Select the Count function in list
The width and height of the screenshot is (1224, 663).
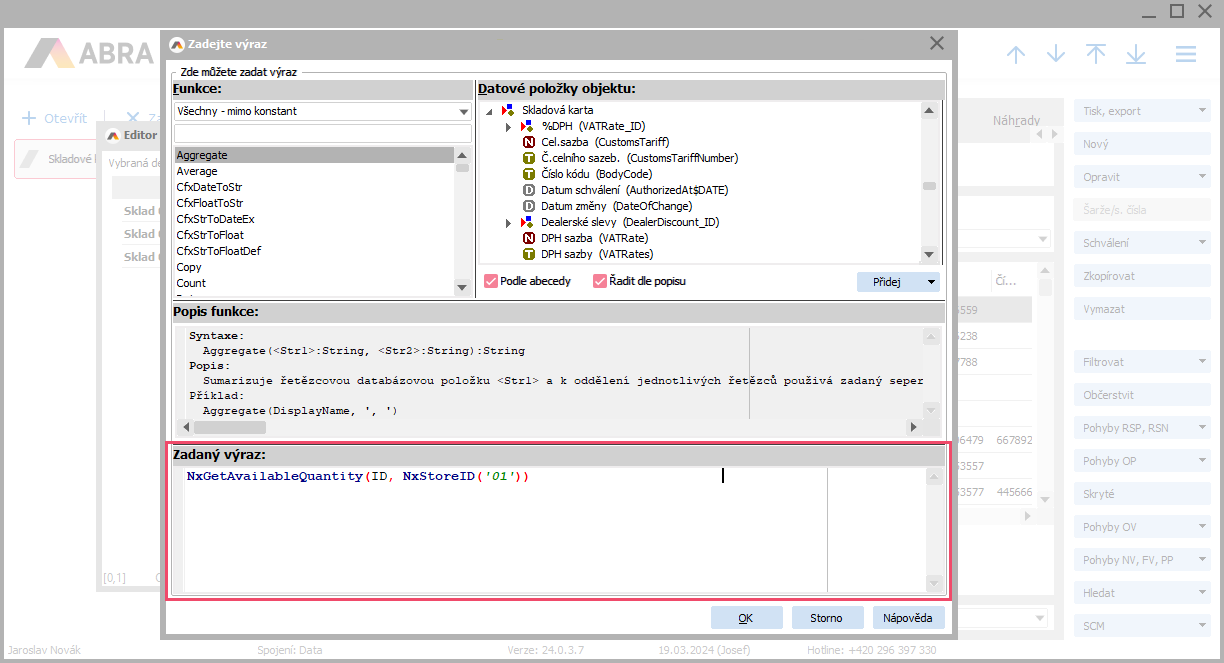(x=314, y=283)
